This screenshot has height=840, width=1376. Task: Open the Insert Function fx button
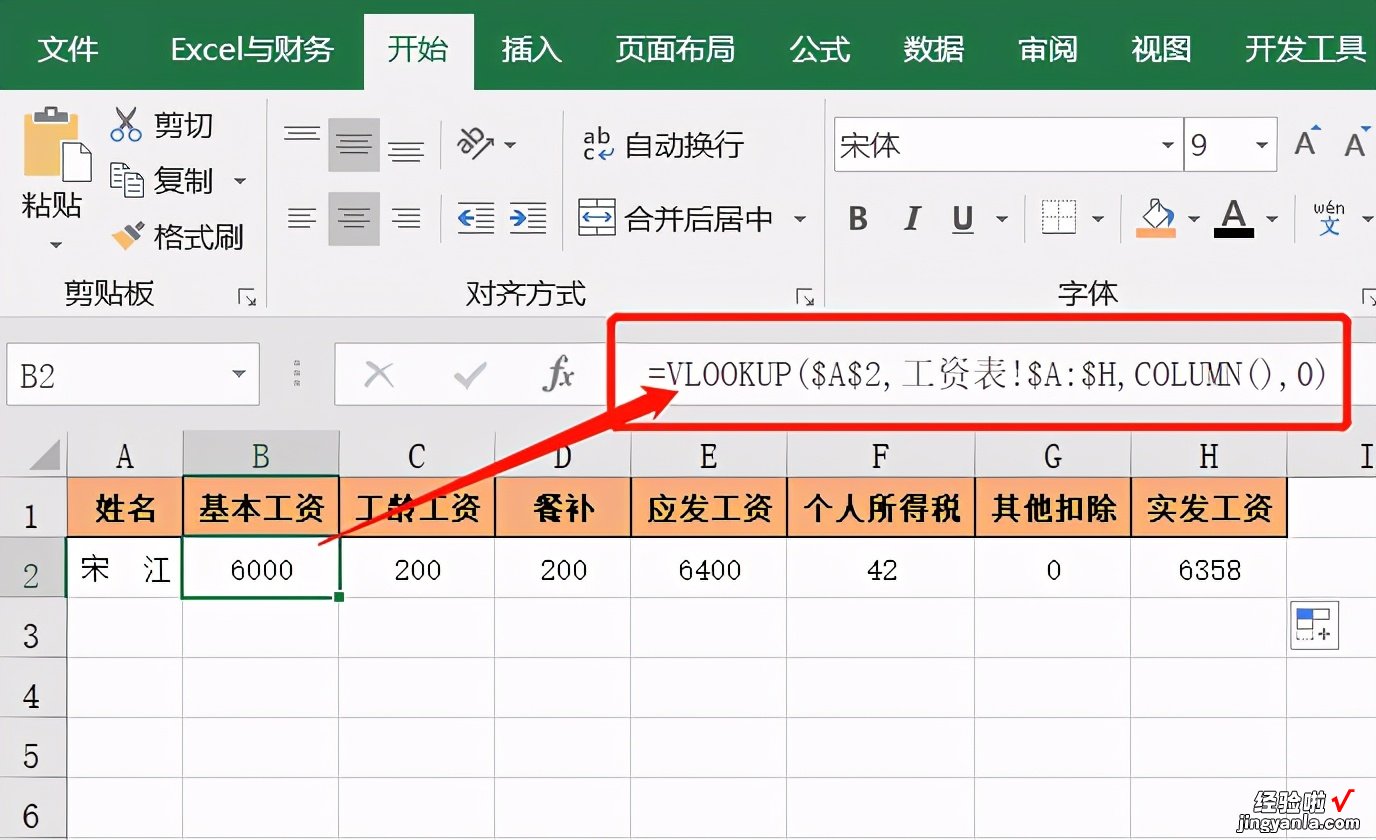click(x=557, y=375)
